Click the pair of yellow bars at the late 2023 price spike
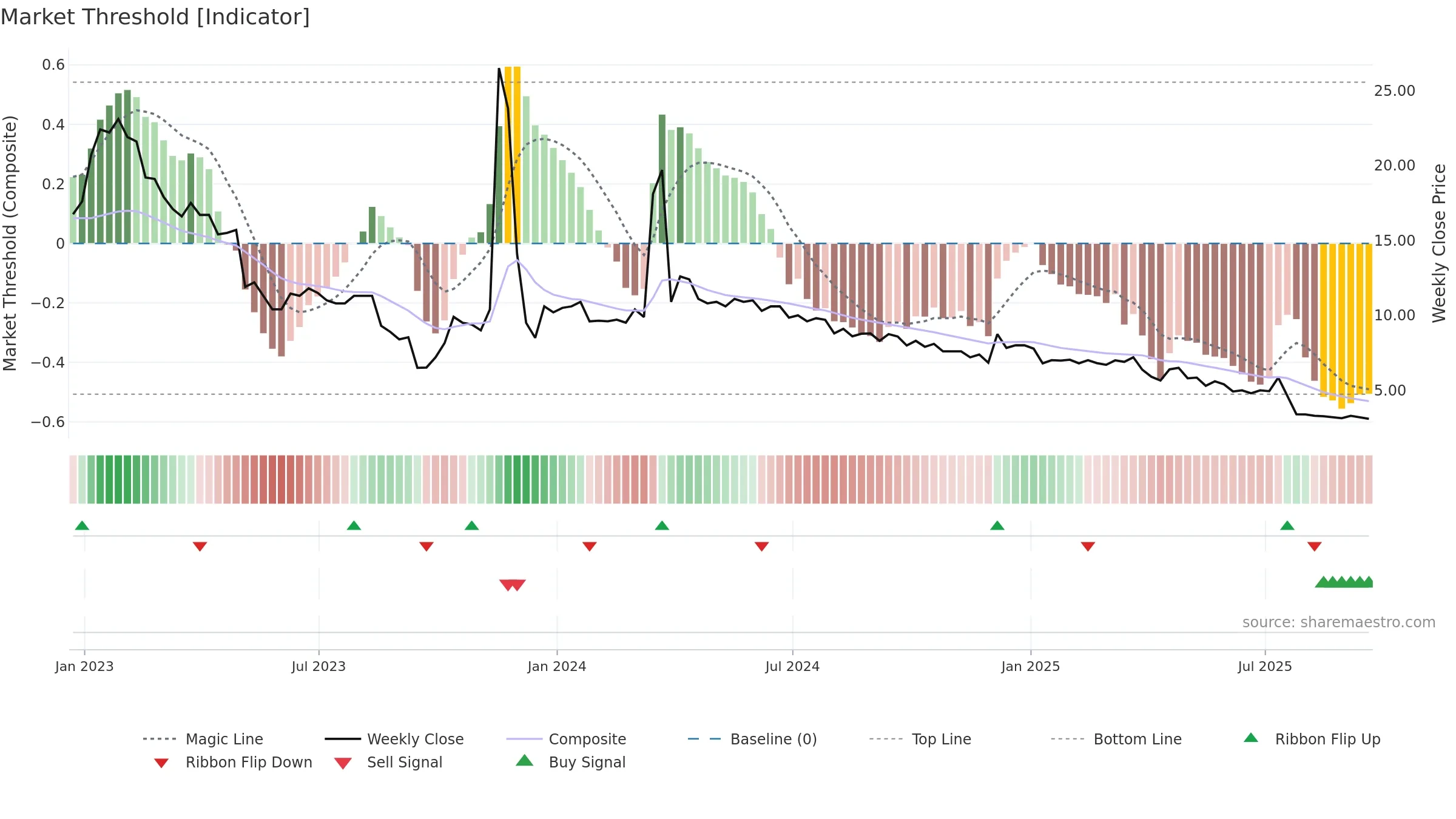1456x819 pixels. coord(513,155)
